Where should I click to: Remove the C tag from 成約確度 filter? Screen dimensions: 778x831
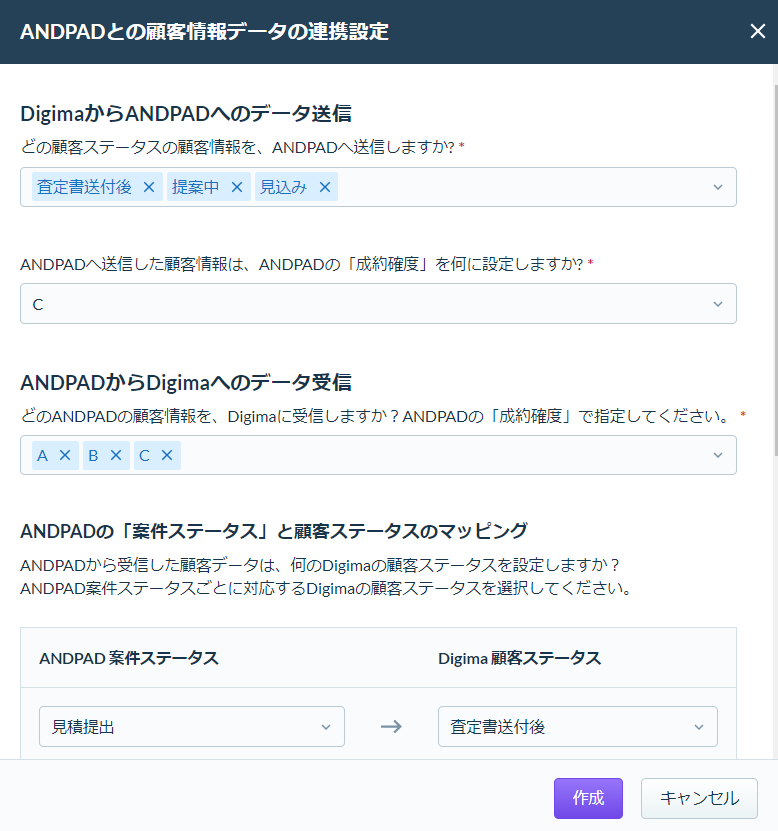[167, 455]
